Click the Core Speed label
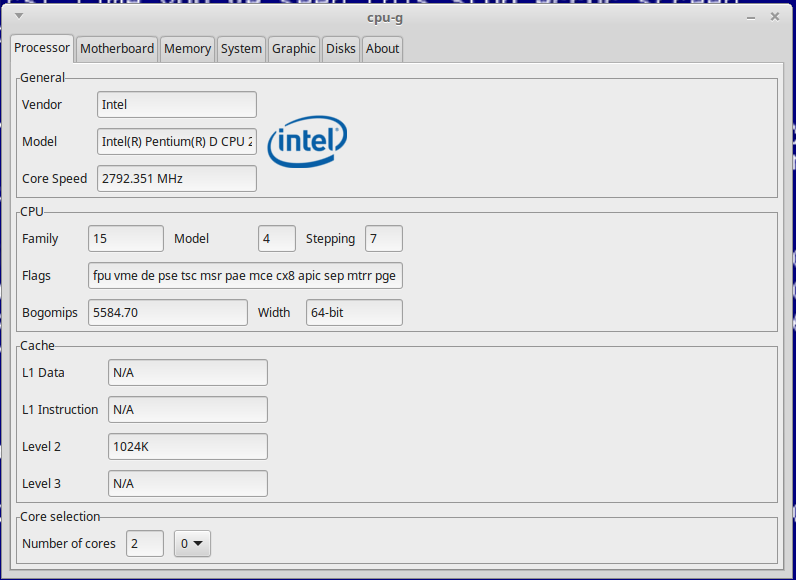796x580 pixels. click(x=54, y=179)
